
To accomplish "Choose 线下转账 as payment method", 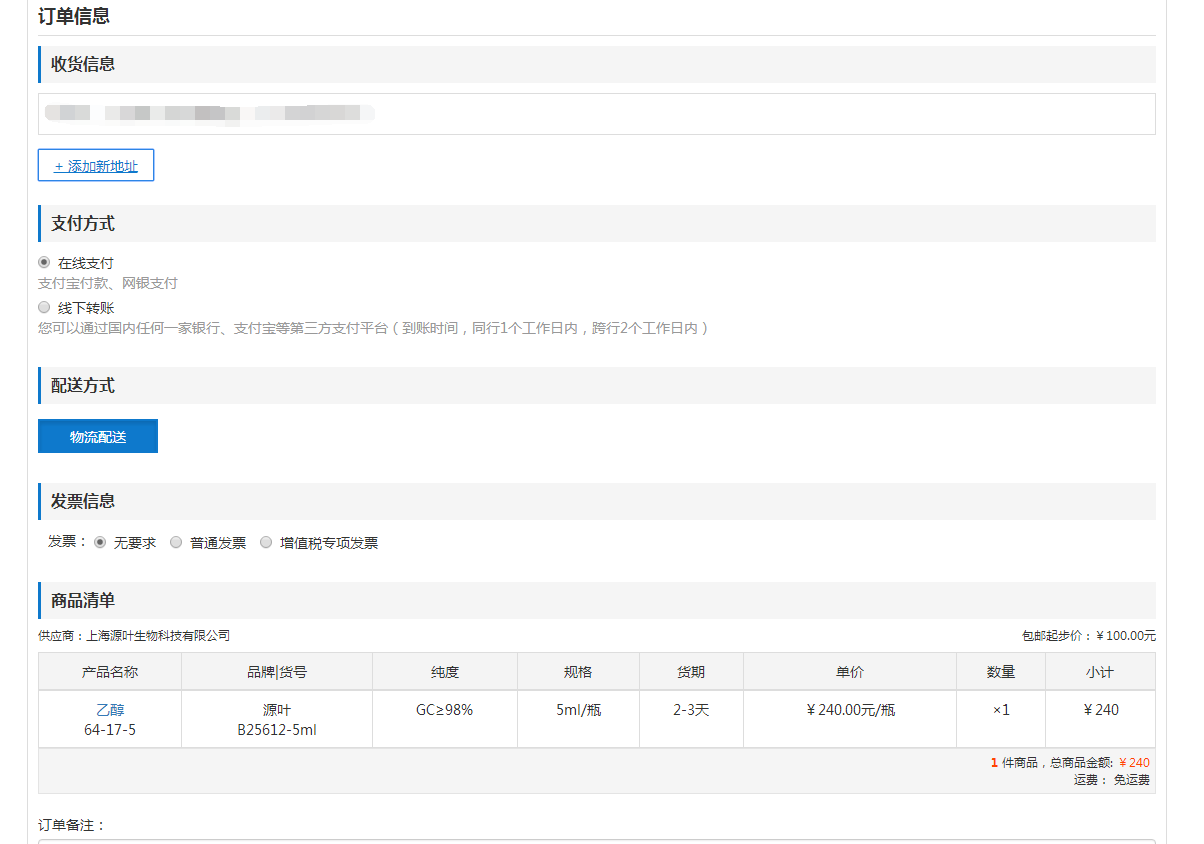I will coord(44,308).
